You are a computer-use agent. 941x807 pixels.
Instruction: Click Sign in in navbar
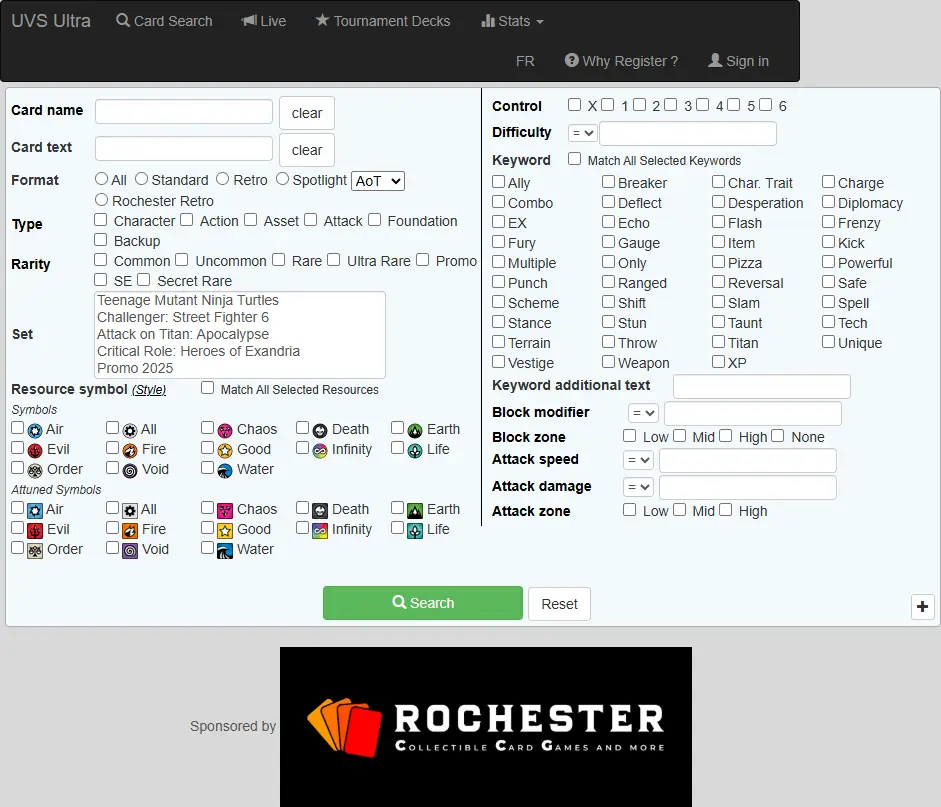(x=739, y=61)
